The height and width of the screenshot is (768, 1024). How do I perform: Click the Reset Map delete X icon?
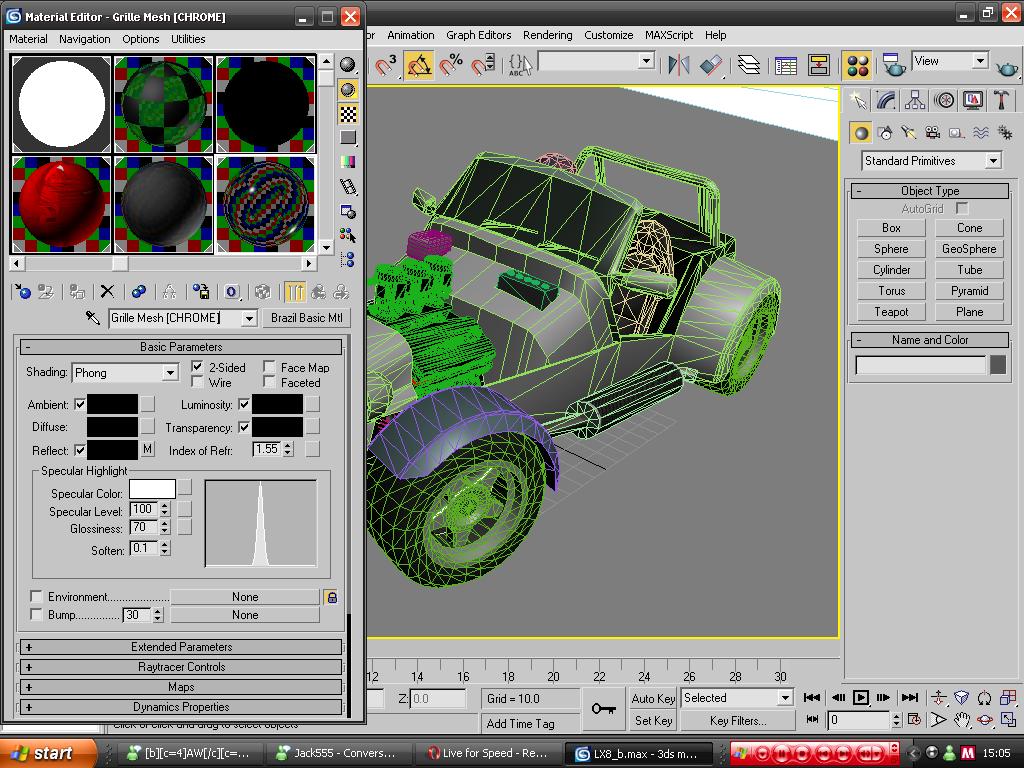[107, 291]
